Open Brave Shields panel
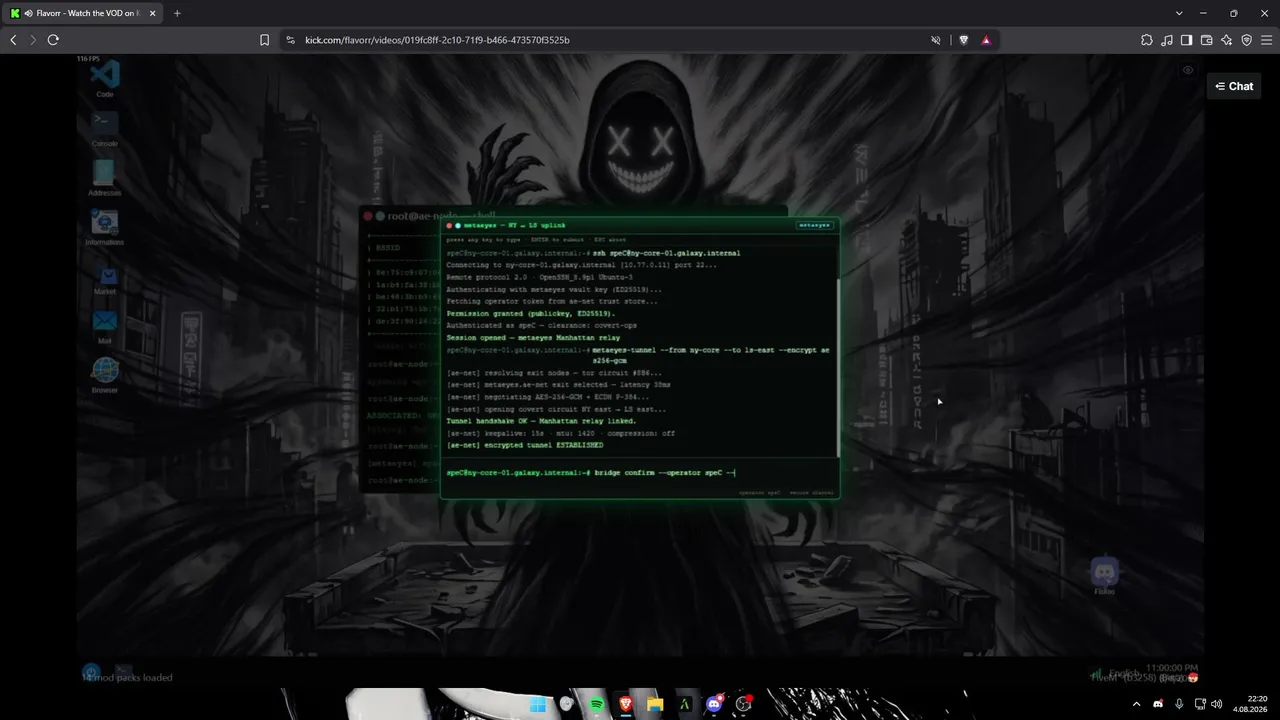 963,40
